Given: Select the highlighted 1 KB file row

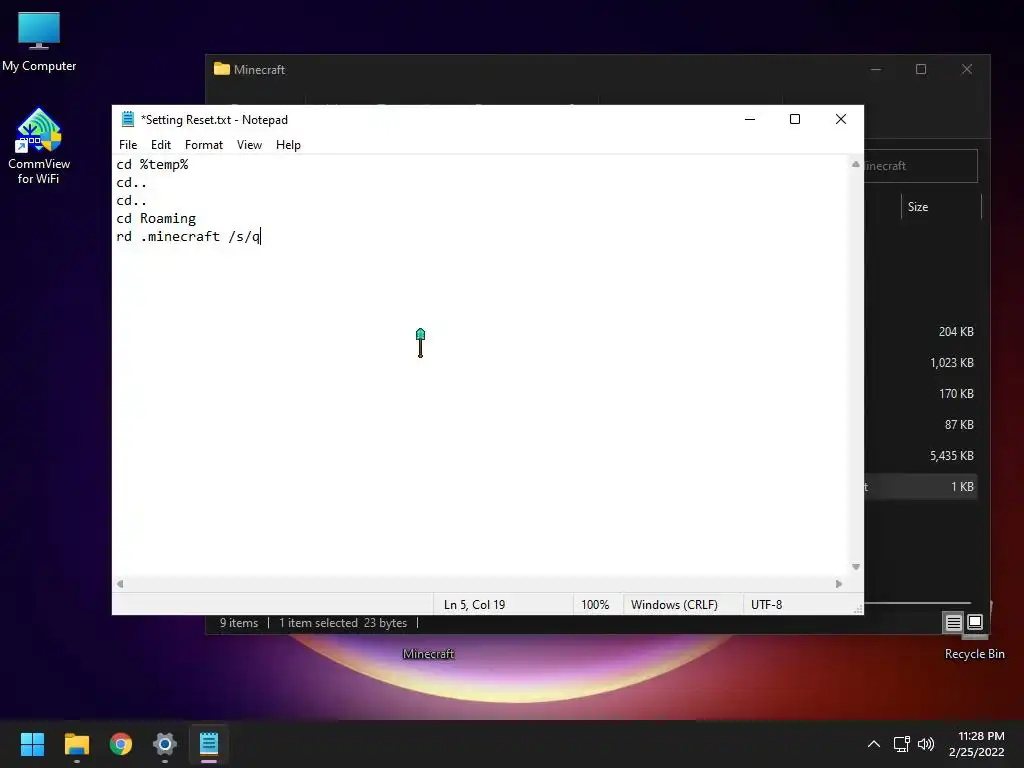Looking at the screenshot, I should 920,487.
